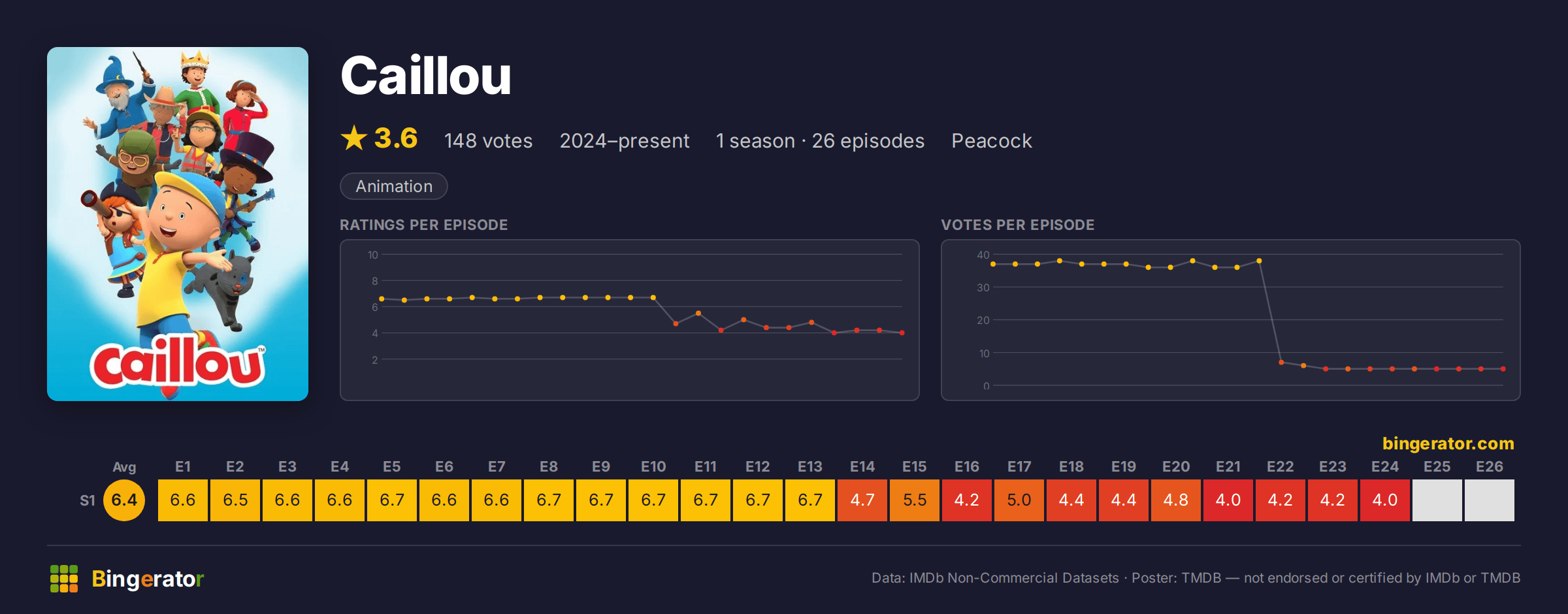Click the Bingerator brand name in the footer

point(148,579)
